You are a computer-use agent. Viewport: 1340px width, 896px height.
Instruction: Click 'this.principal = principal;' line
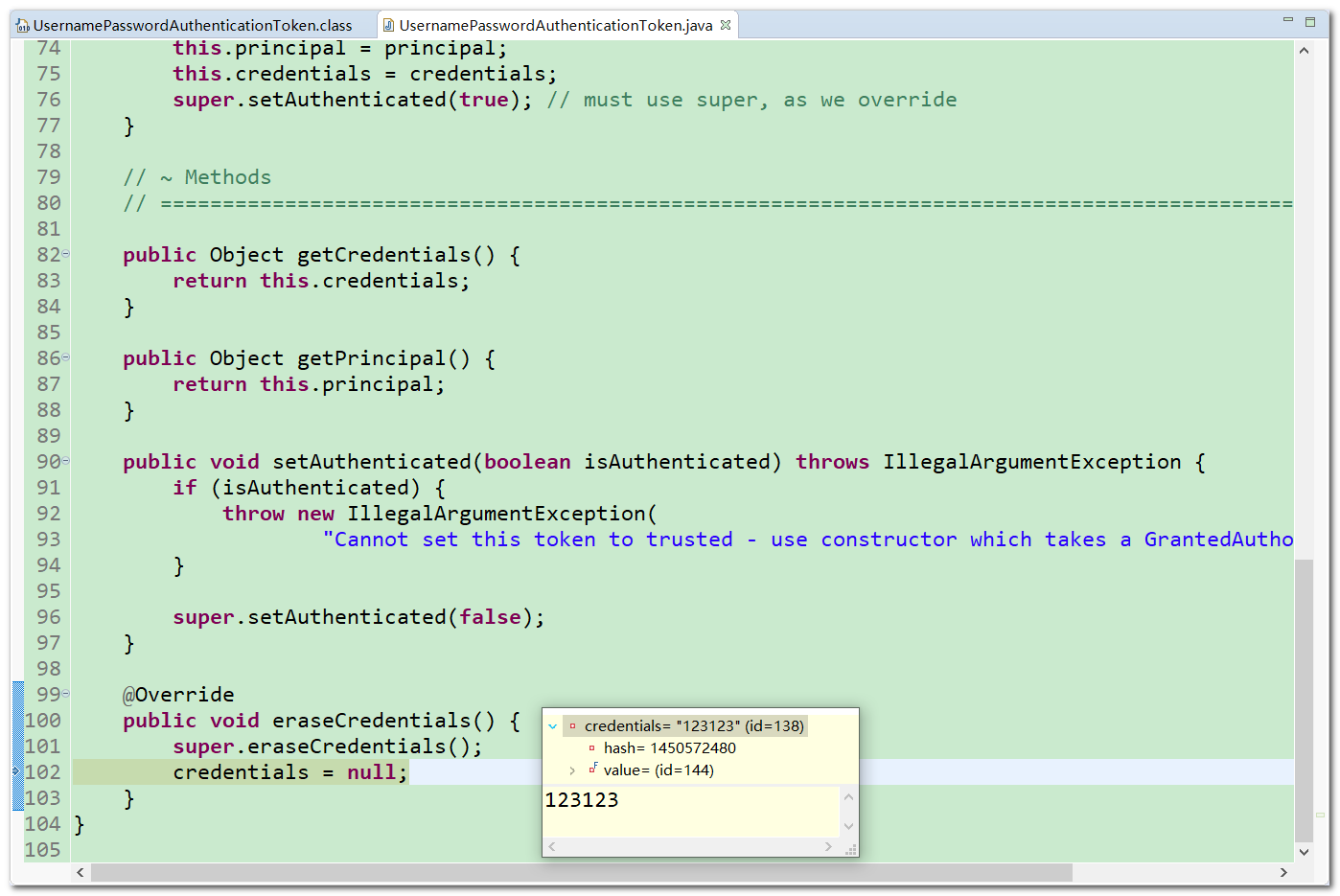click(339, 48)
